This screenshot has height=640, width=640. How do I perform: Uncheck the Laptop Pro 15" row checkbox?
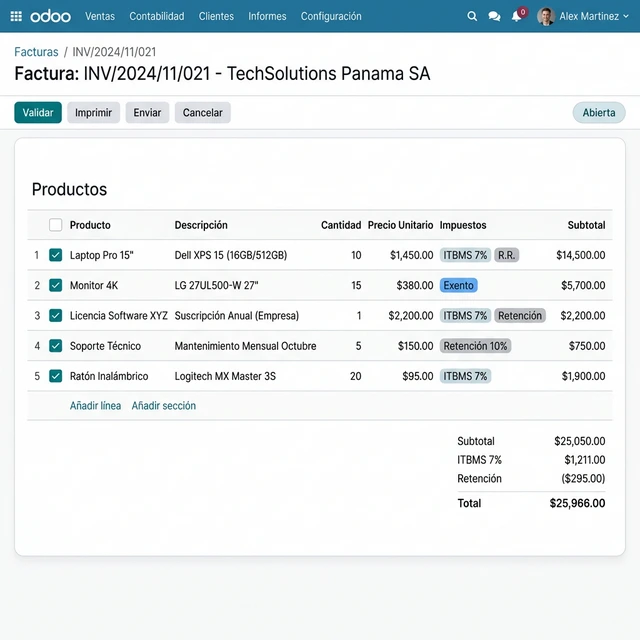click(x=56, y=255)
